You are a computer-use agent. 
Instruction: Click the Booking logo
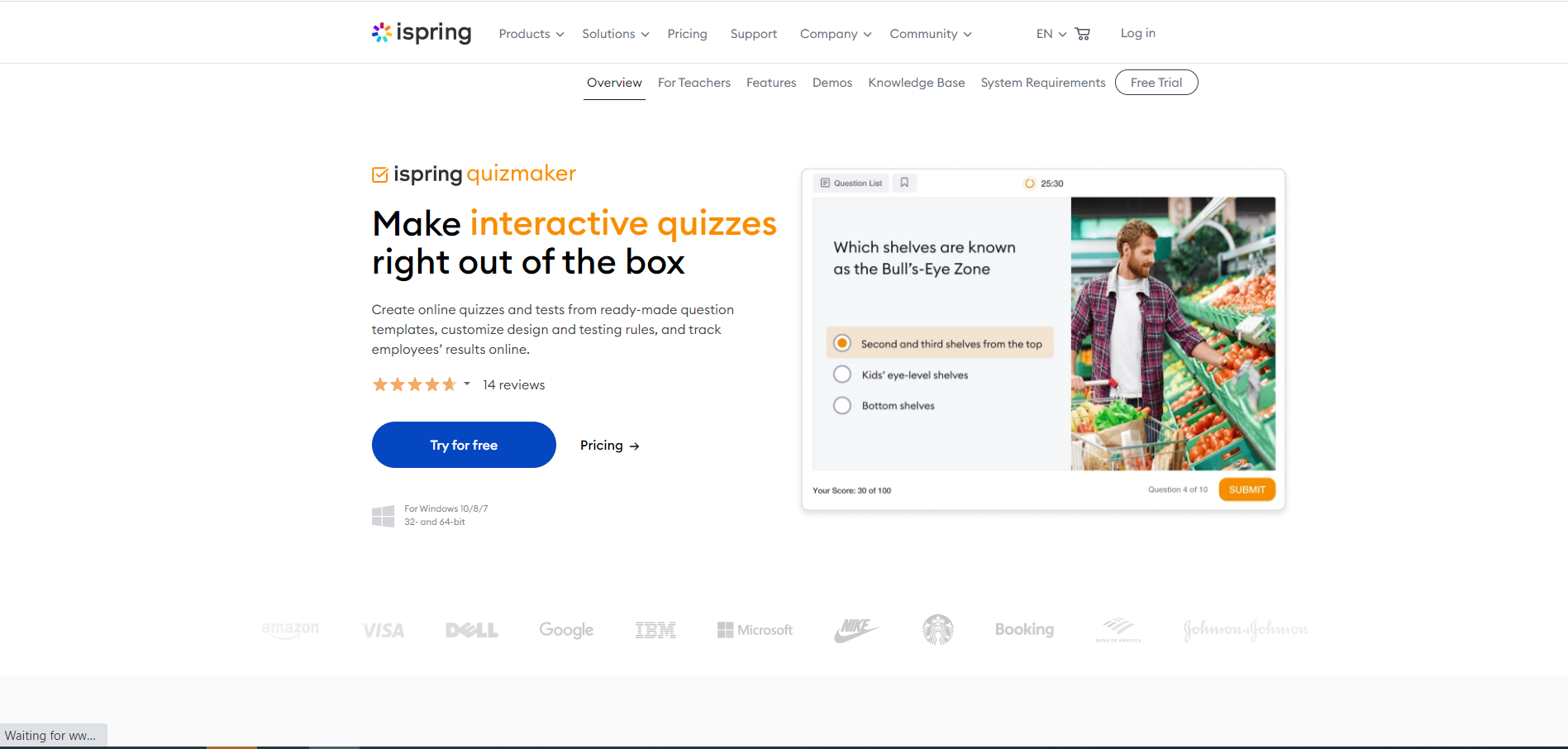(1024, 629)
